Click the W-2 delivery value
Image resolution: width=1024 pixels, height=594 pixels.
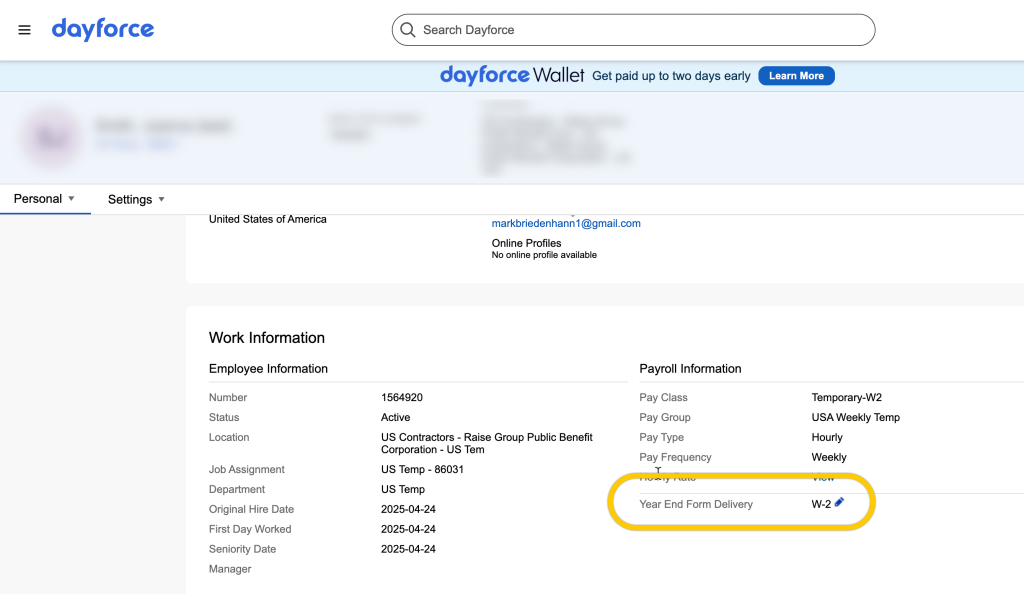click(x=821, y=504)
